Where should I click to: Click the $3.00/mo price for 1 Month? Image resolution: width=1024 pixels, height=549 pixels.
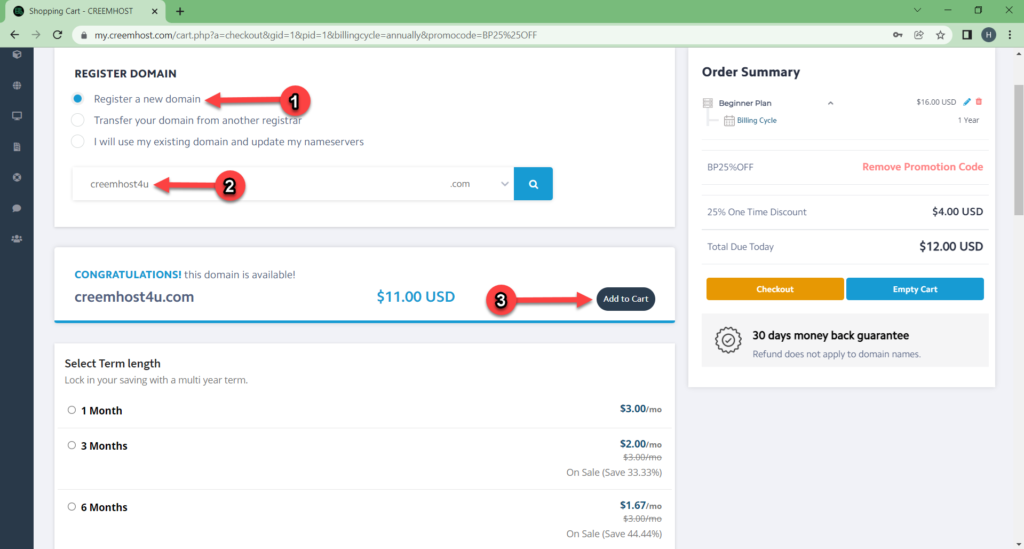click(640, 409)
